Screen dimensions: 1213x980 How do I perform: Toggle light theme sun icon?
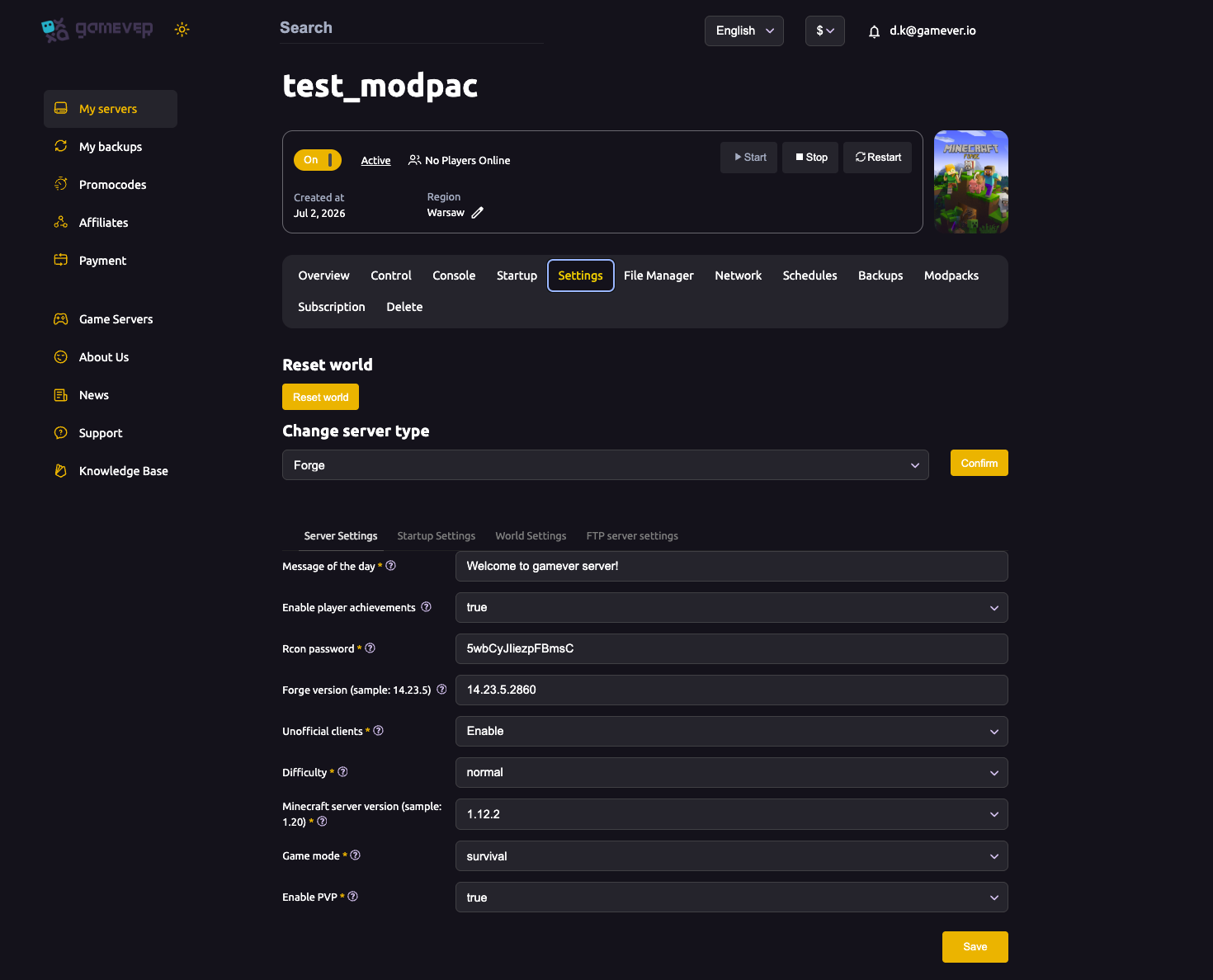click(182, 30)
